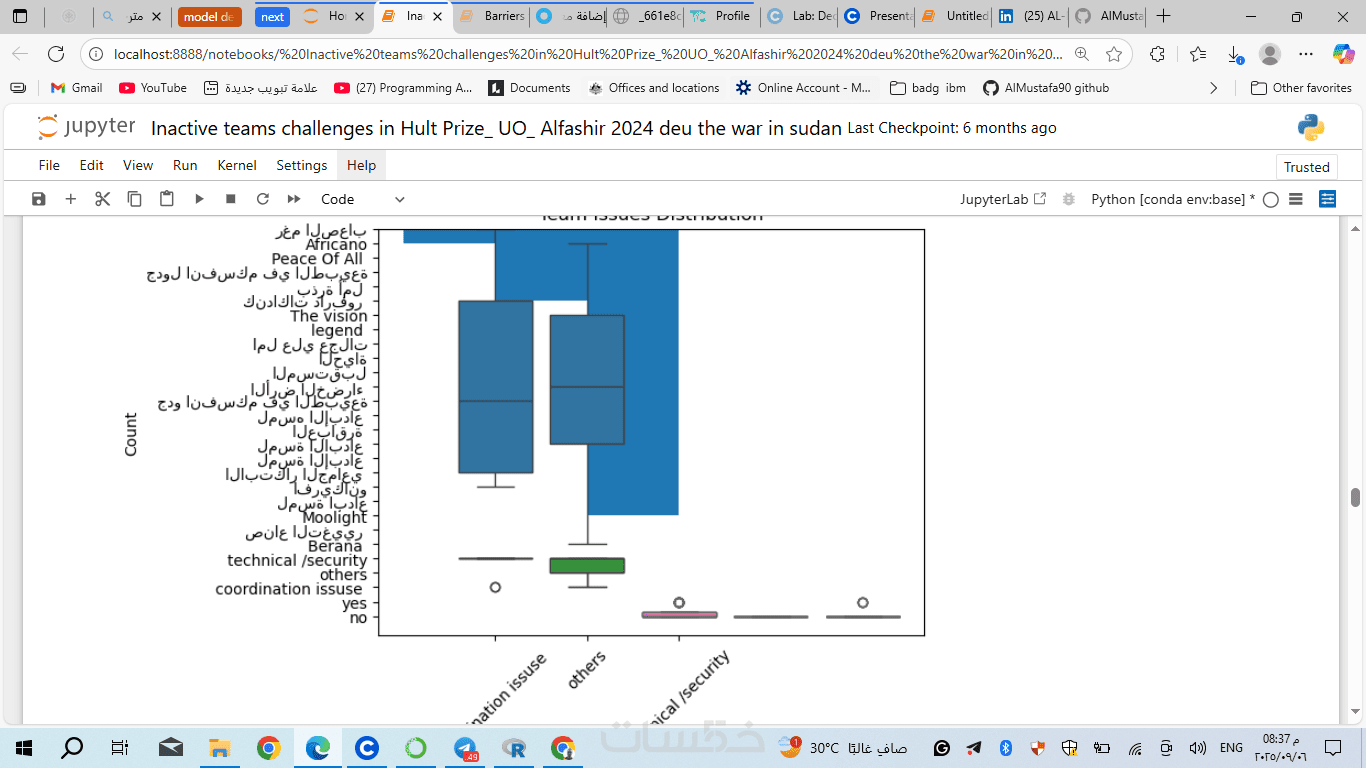Open the notifications icon in the taskbar
1366x768 pixels.
pos(1332,747)
